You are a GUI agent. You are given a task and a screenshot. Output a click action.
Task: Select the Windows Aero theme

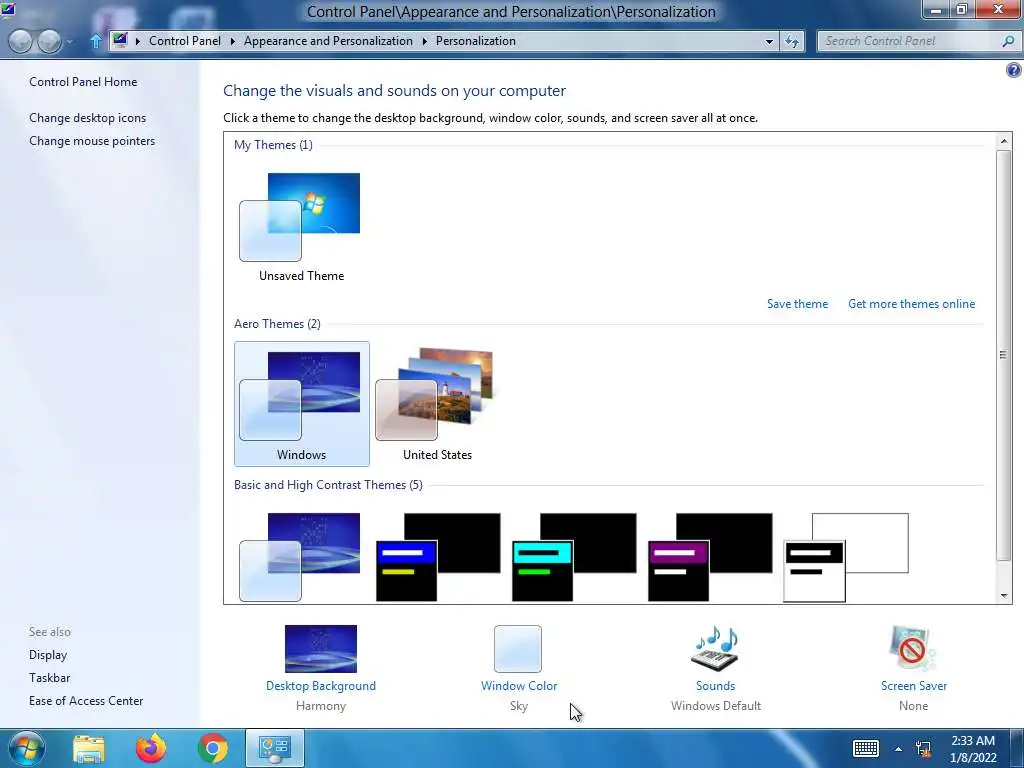tap(302, 404)
